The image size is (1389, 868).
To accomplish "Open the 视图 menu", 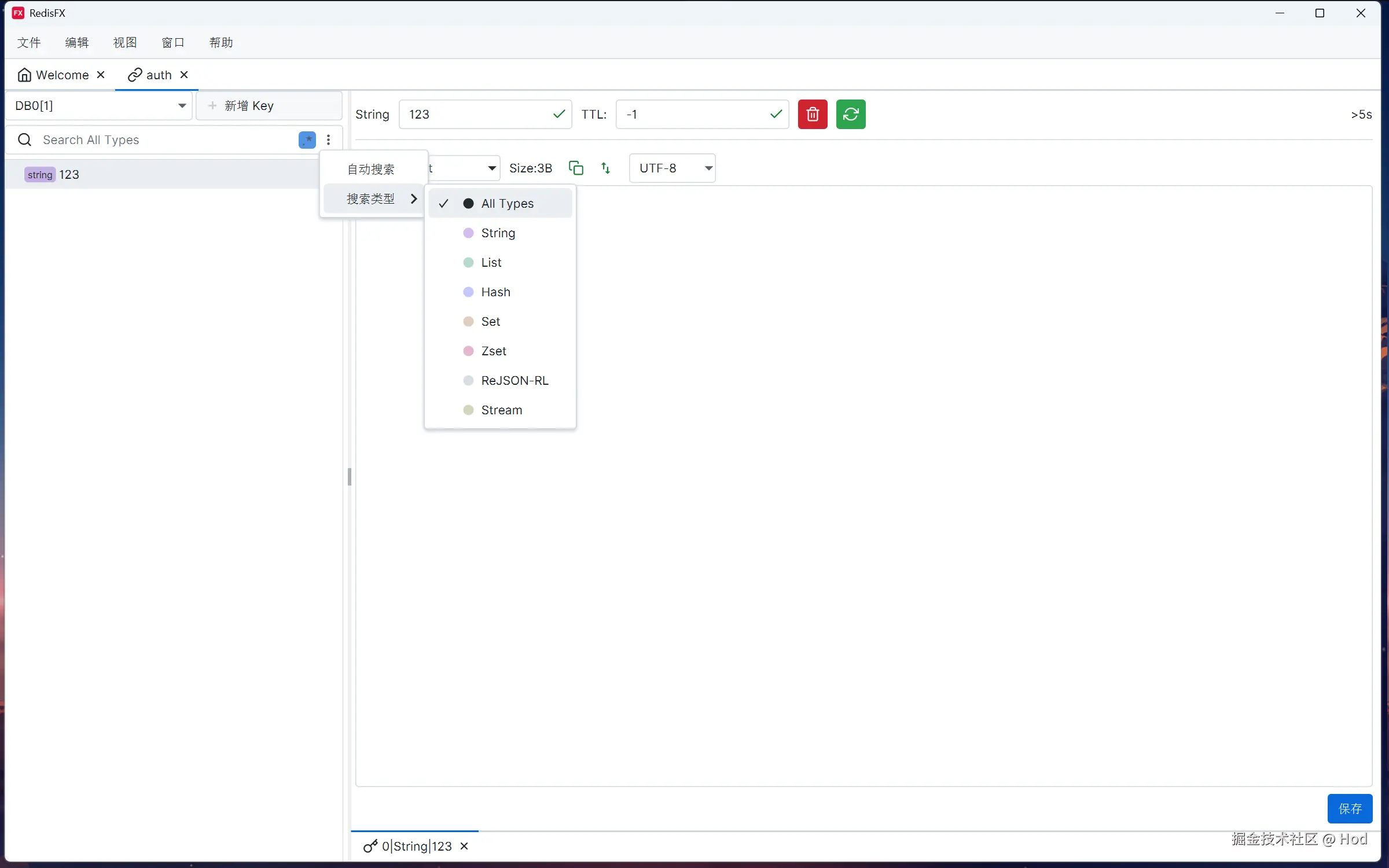I will [124, 42].
